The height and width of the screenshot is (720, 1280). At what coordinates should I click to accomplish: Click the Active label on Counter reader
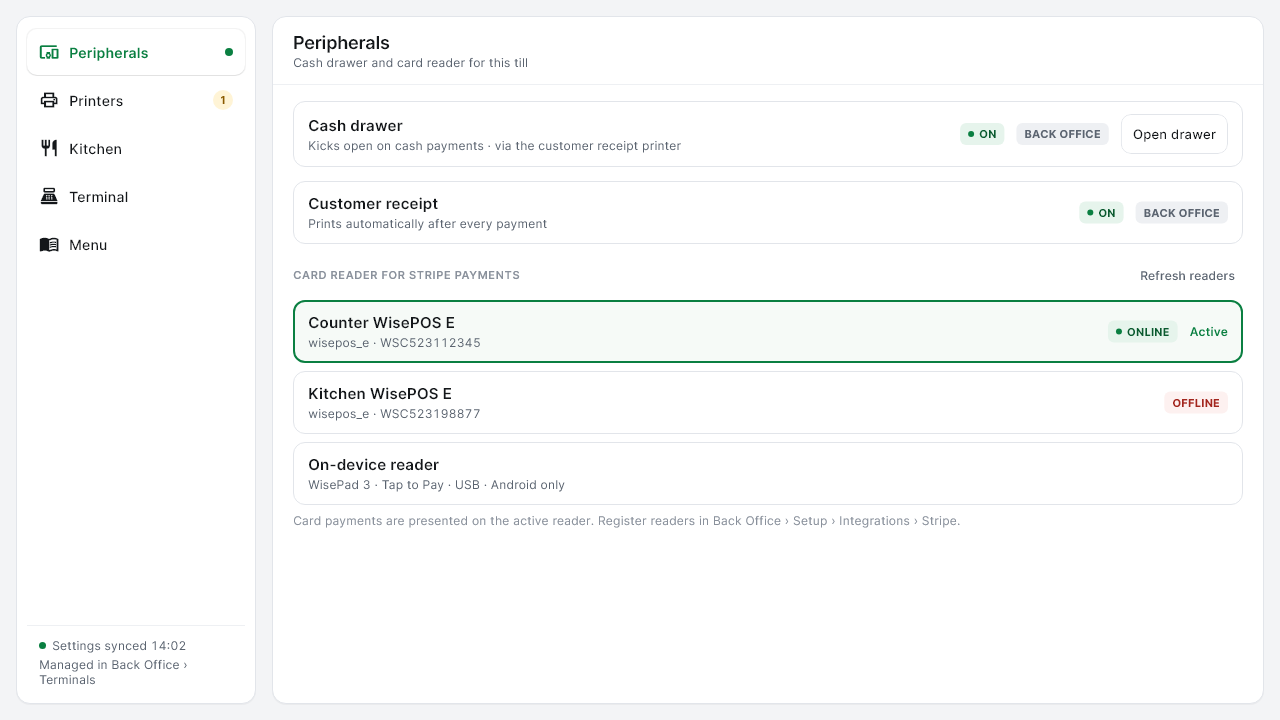(x=1208, y=332)
